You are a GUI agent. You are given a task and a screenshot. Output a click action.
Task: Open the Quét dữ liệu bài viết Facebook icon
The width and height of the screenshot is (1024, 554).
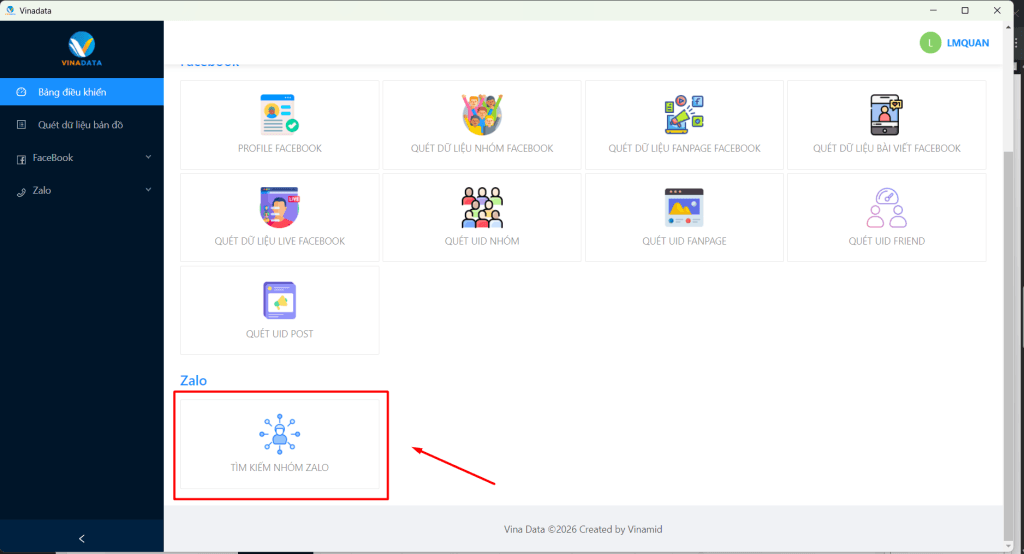[886, 115]
